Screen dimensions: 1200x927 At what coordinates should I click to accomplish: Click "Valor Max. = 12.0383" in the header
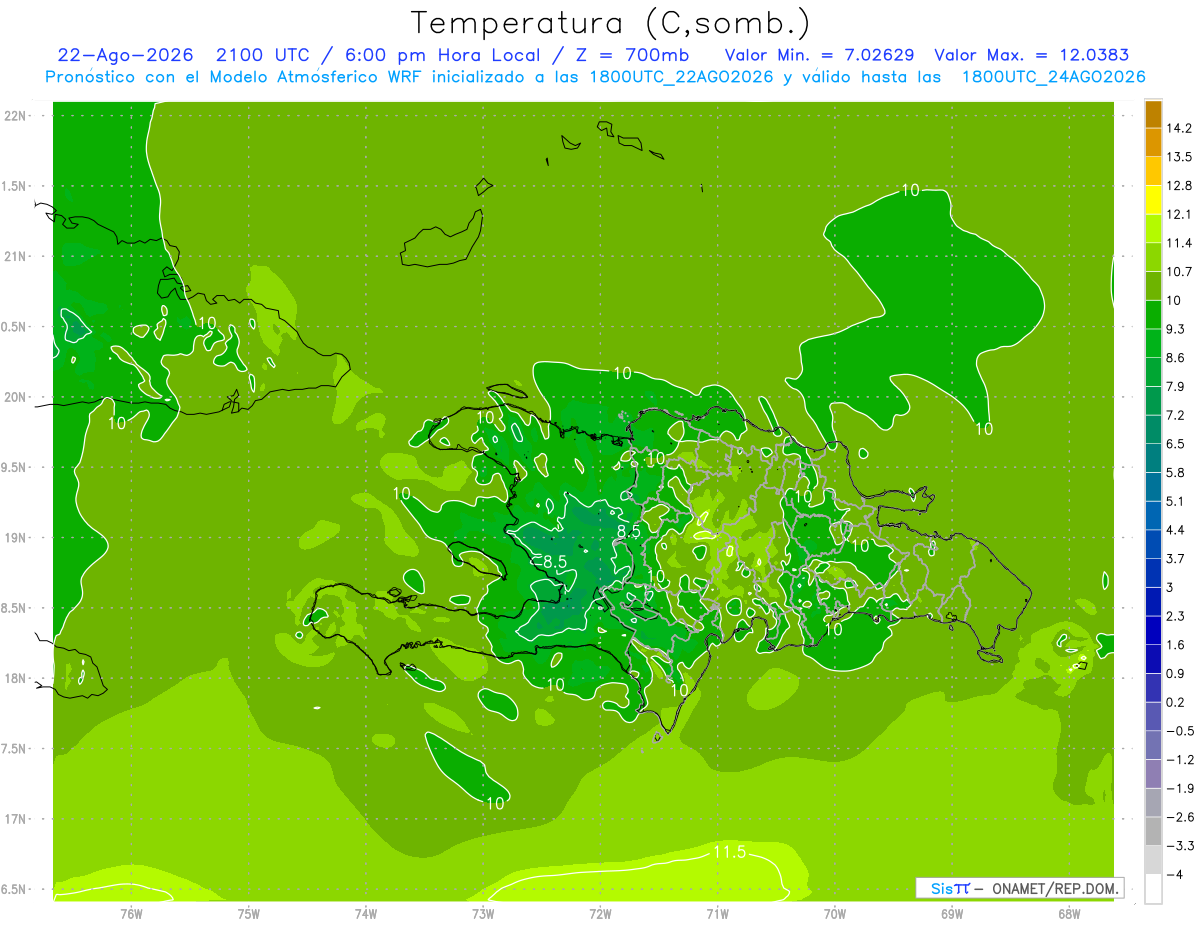[1031, 55]
